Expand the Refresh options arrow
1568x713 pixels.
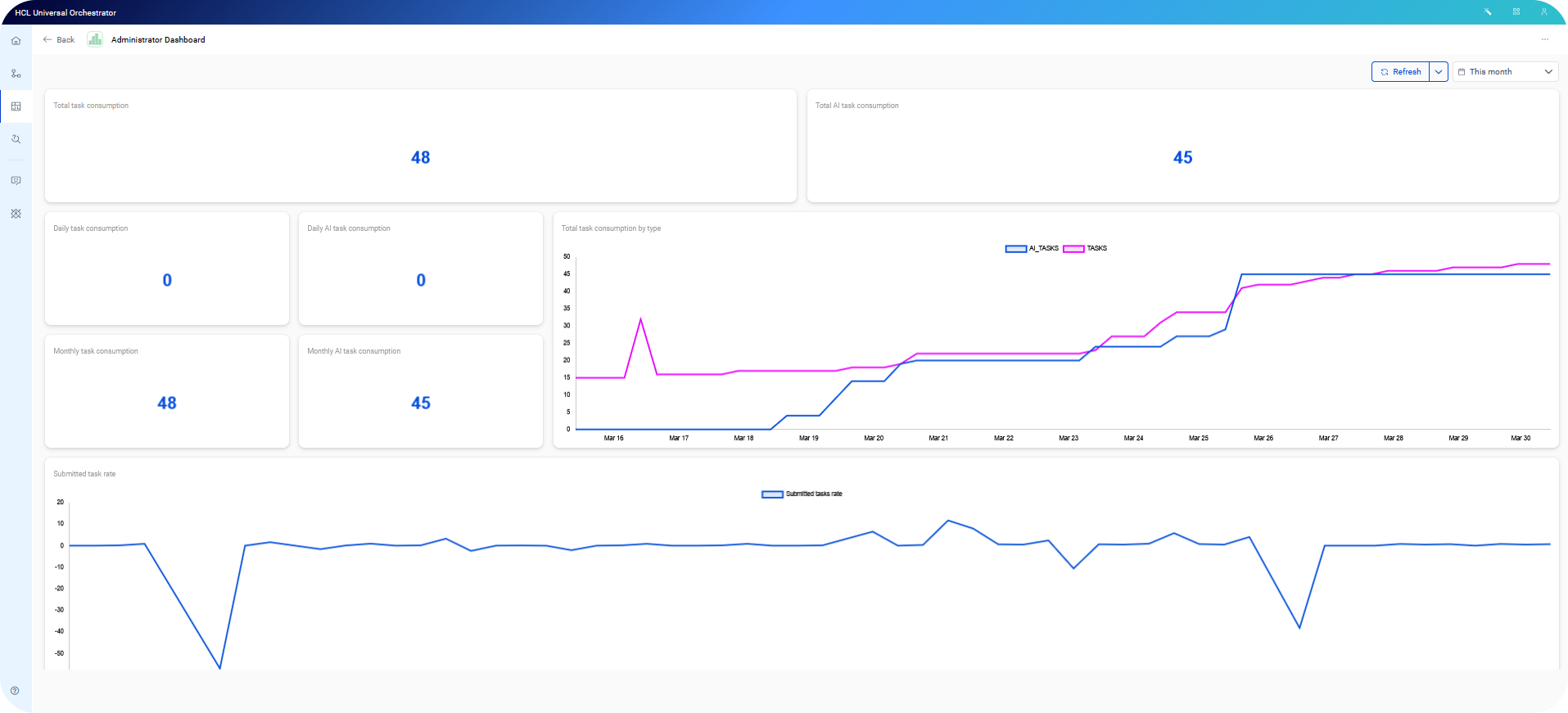point(1439,72)
